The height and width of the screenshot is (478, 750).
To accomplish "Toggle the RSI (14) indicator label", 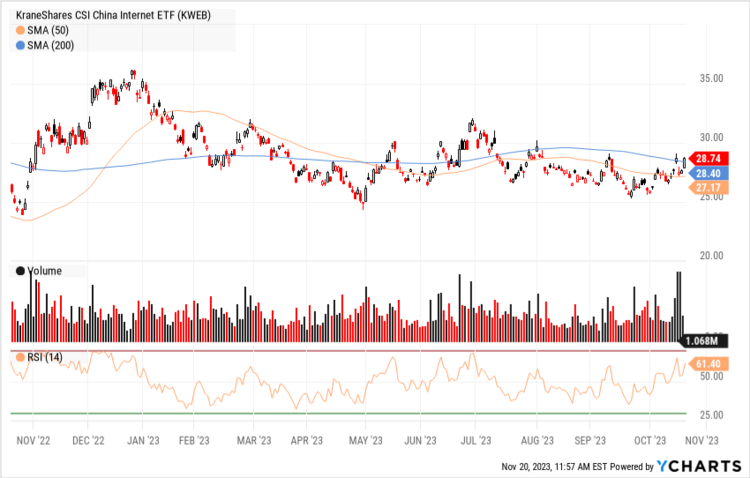I will 48,357.
